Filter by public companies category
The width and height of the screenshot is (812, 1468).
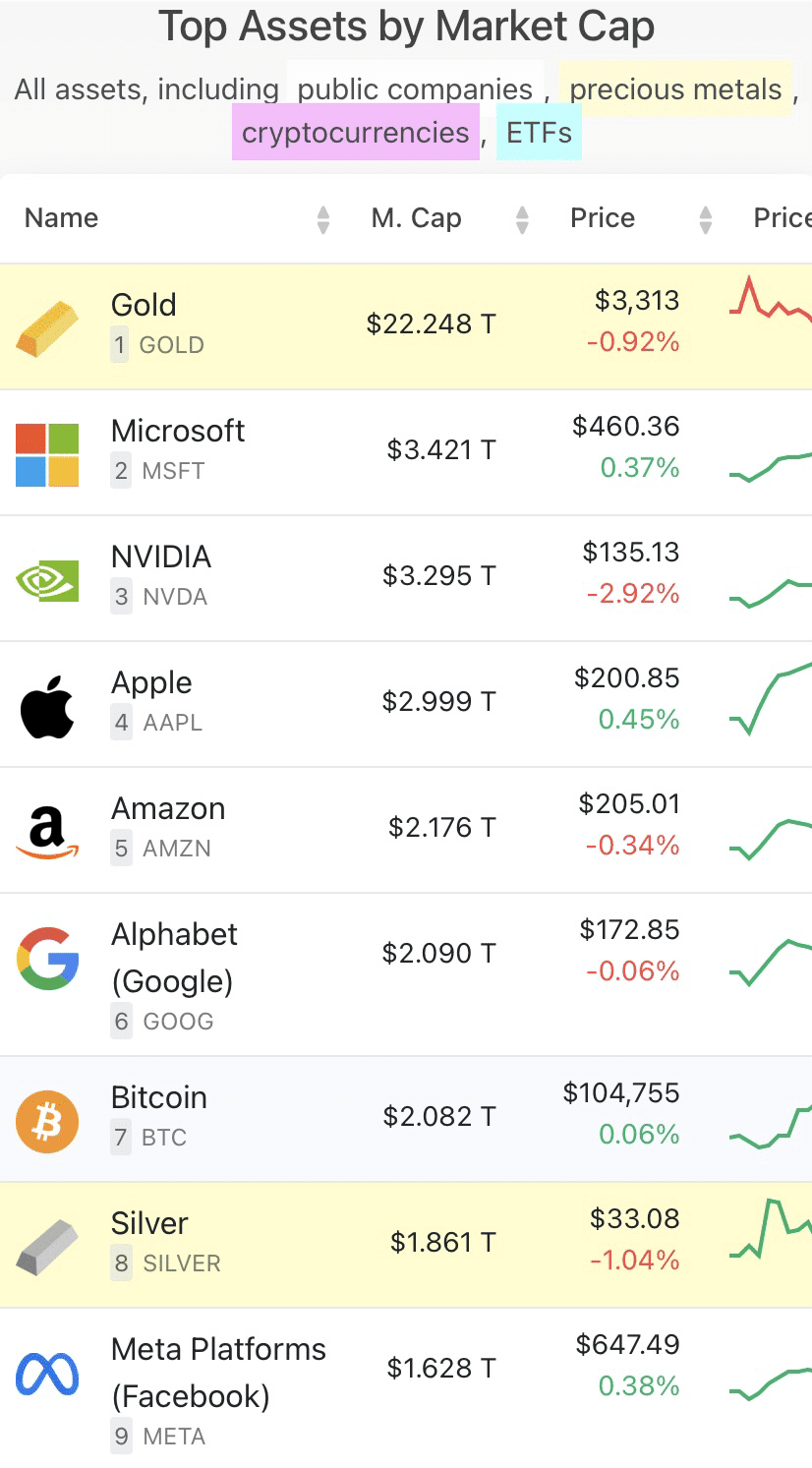click(x=415, y=89)
